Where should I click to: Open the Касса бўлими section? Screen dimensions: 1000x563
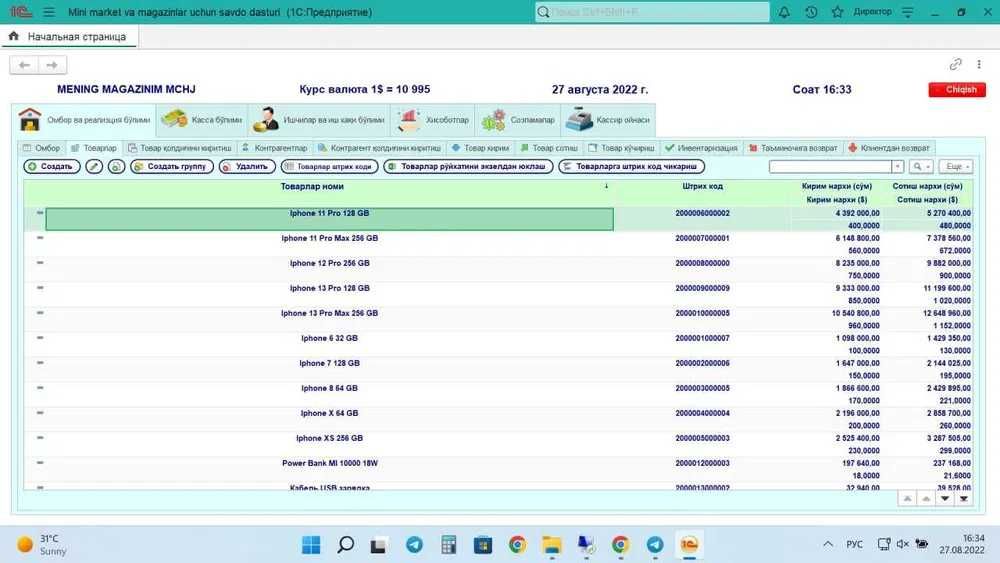click(202, 120)
